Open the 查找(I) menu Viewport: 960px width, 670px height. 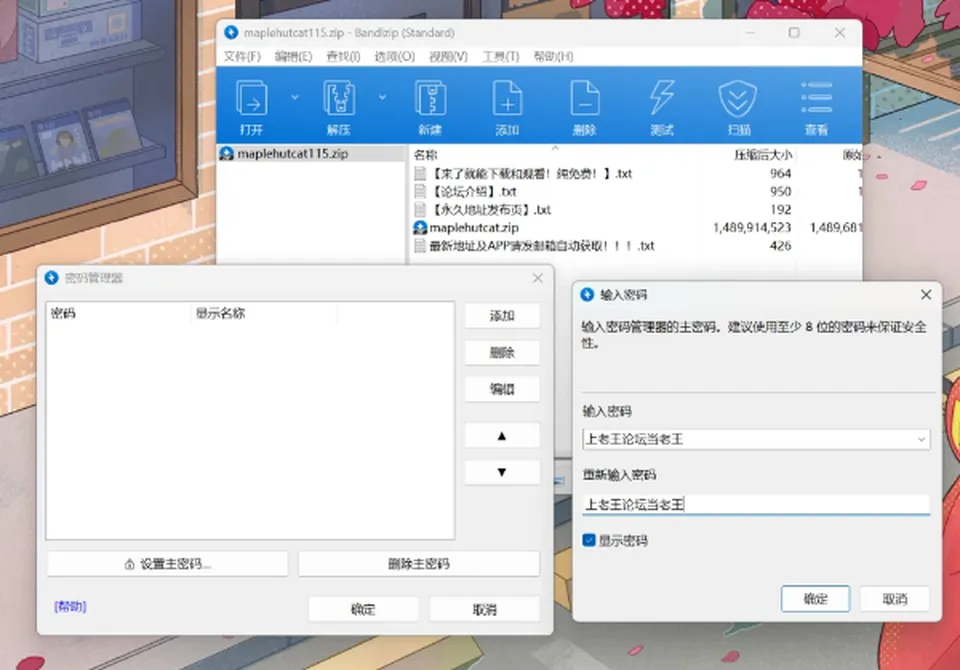click(343, 56)
